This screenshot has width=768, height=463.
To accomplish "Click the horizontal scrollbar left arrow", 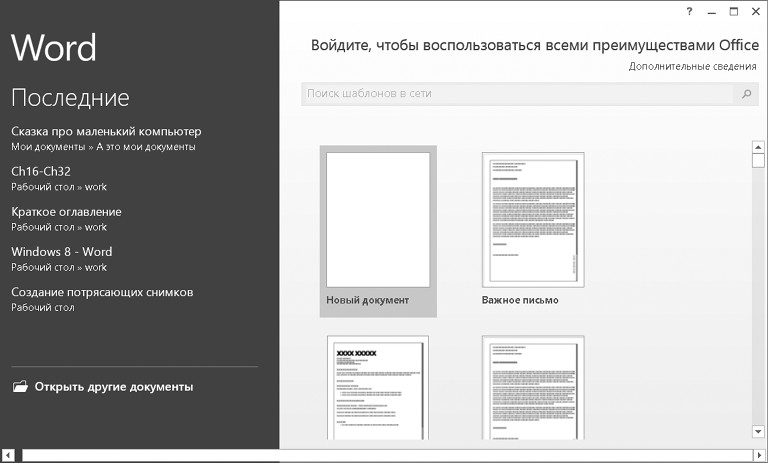I will click(x=9, y=455).
